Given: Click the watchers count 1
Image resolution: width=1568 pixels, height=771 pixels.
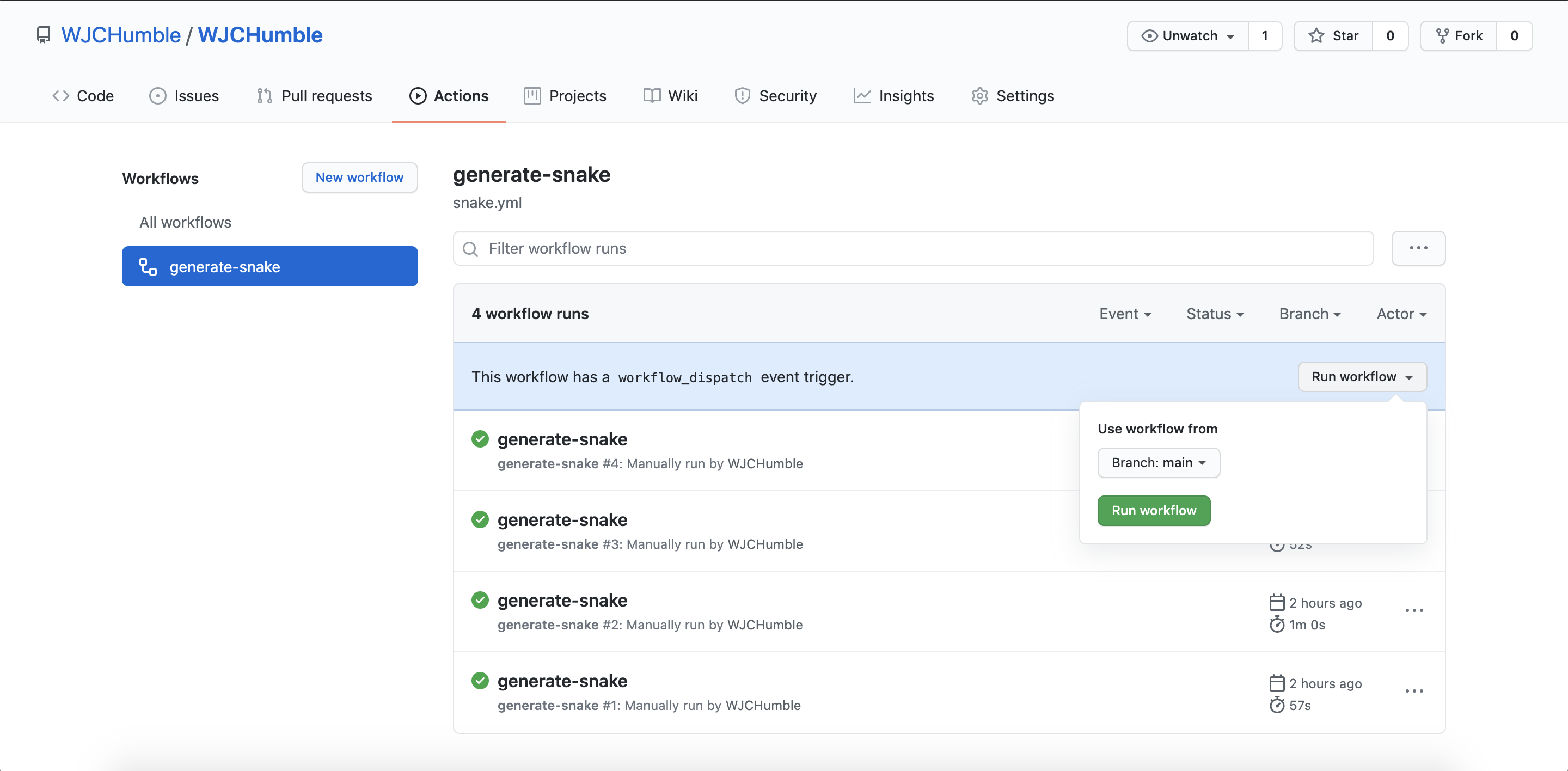Looking at the screenshot, I should pyautogui.click(x=1265, y=36).
